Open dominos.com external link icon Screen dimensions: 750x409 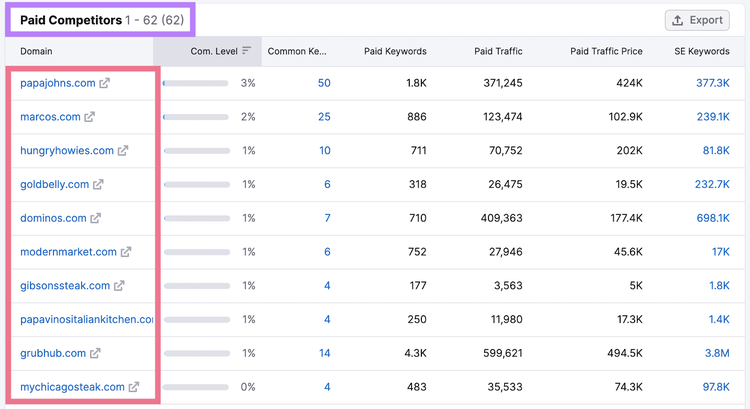point(96,218)
